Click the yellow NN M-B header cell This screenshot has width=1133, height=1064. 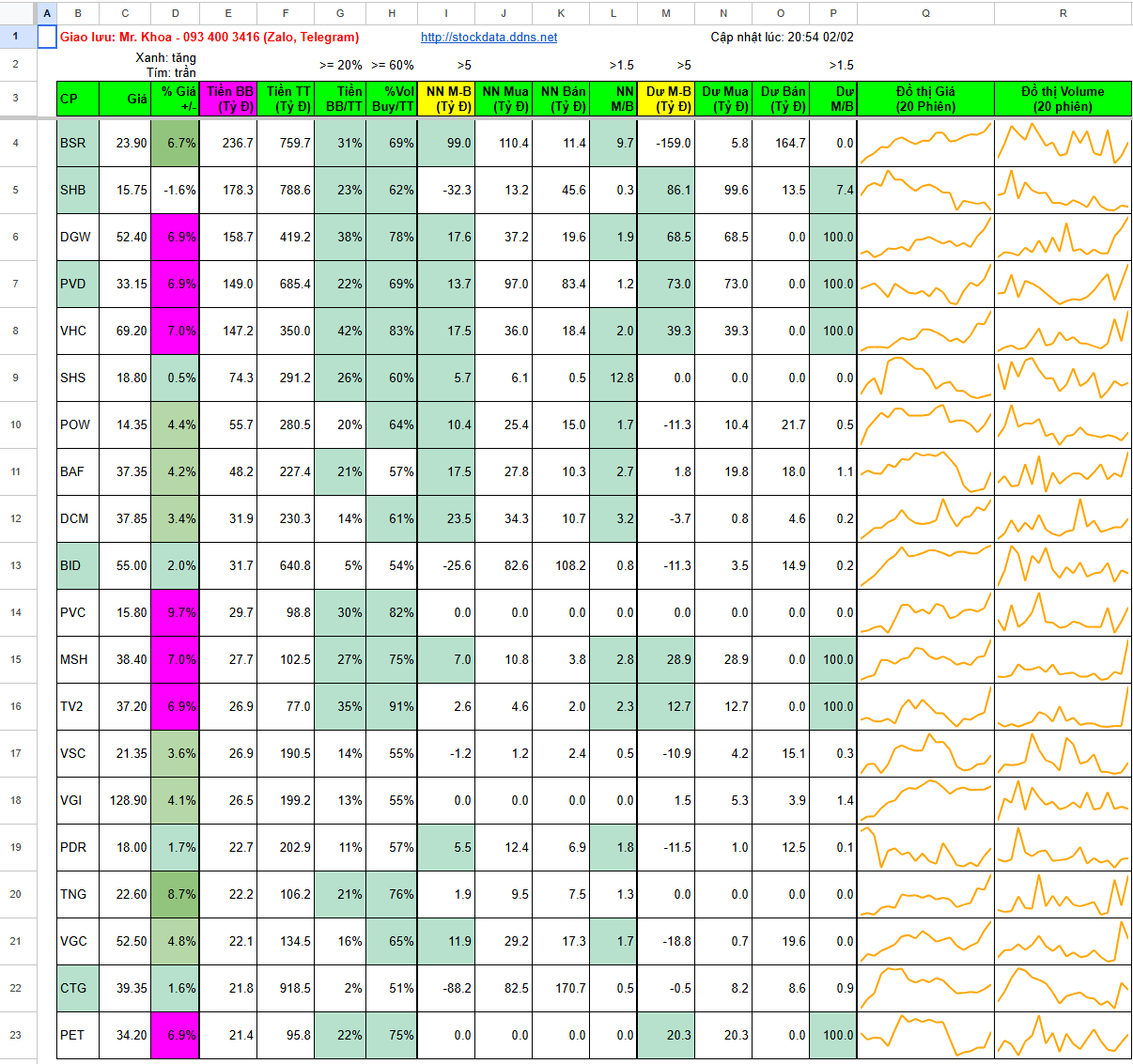point(446,99)
